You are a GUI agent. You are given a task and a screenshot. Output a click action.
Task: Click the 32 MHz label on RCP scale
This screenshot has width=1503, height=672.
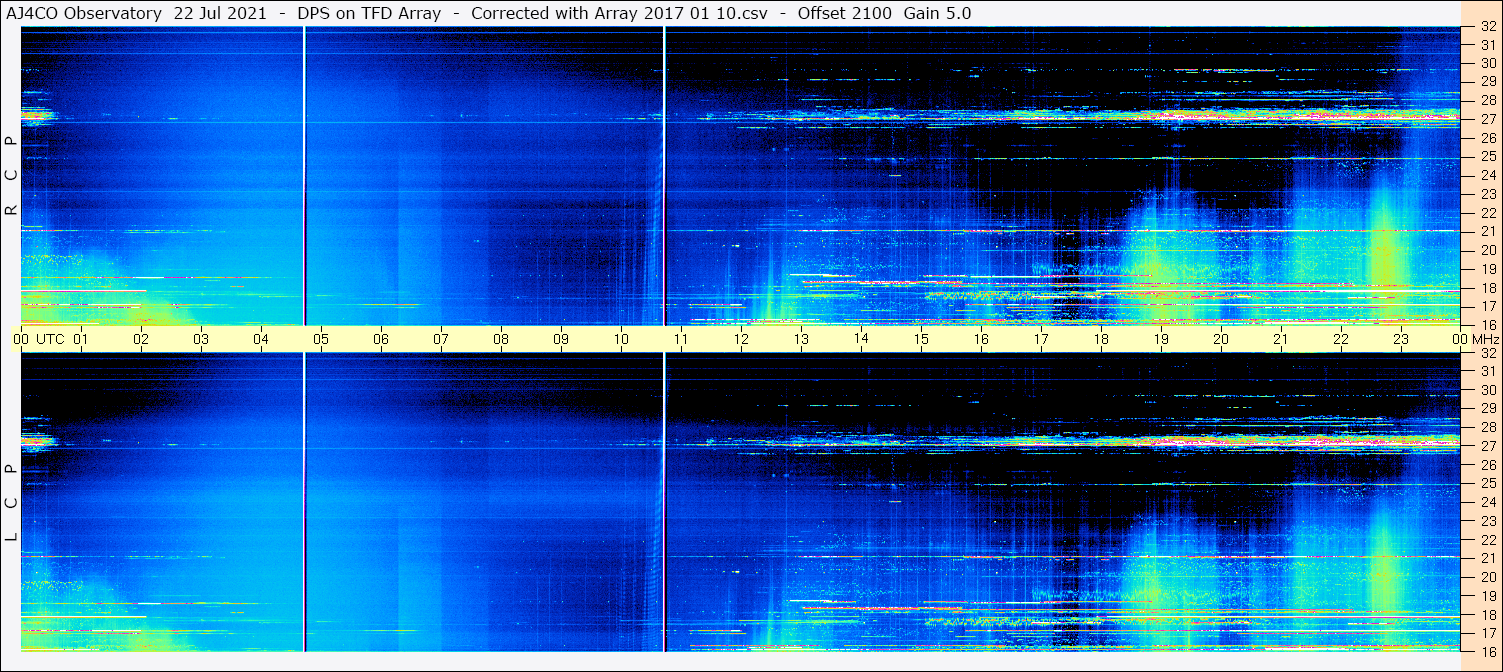pos(1487,26)
